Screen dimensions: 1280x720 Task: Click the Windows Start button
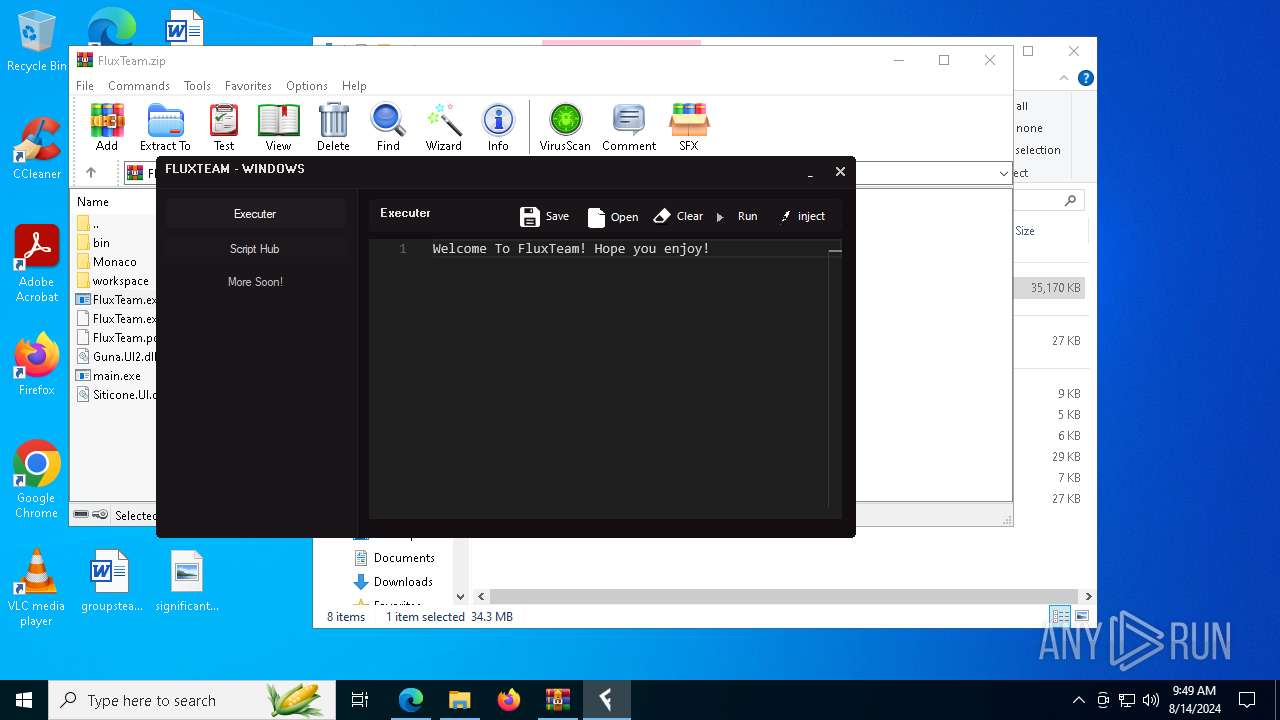24,700
